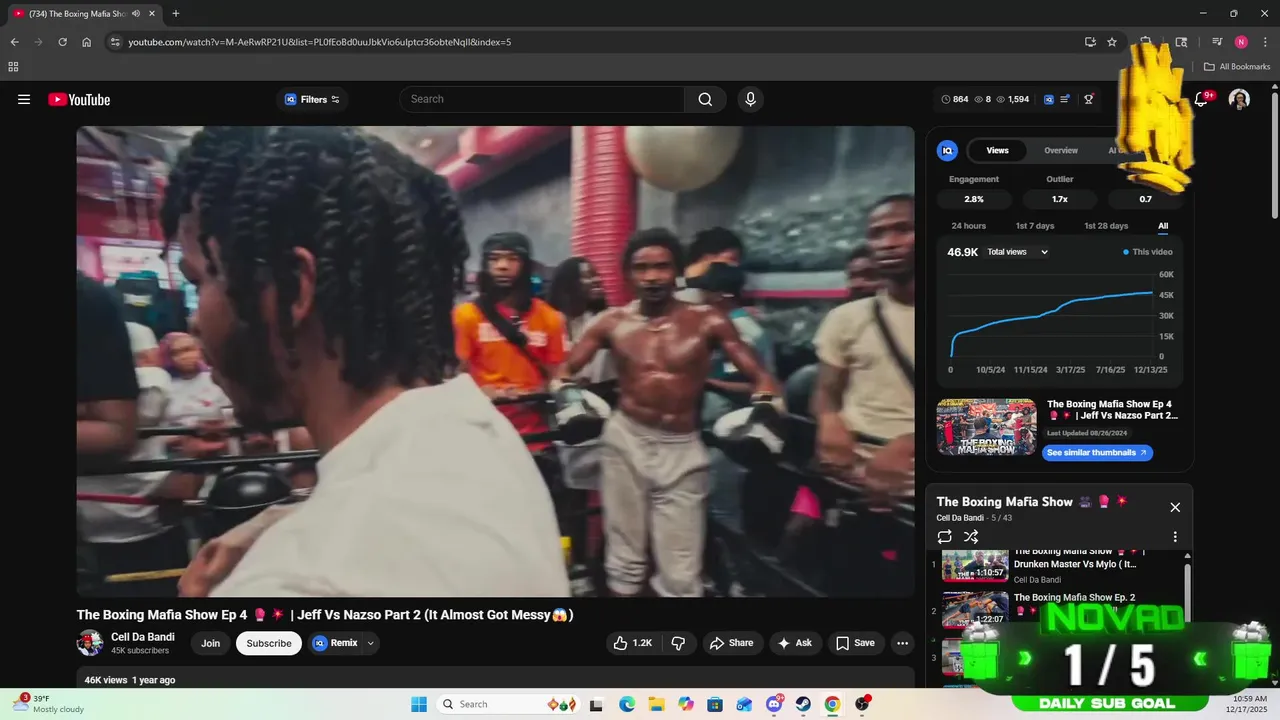Screen dimensions: 1280x720
Task: Open the account avatar menu
Action: click(1239, 99)
